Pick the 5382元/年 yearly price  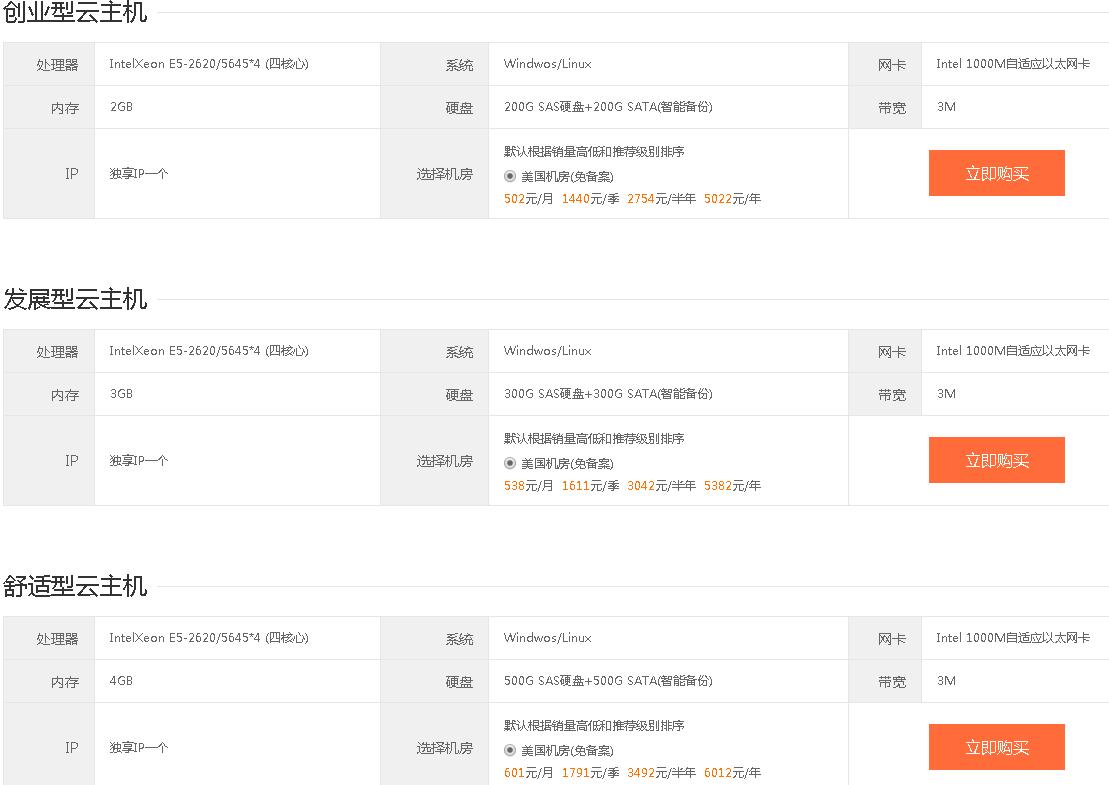pyautogui.click(x=732, y=486)
